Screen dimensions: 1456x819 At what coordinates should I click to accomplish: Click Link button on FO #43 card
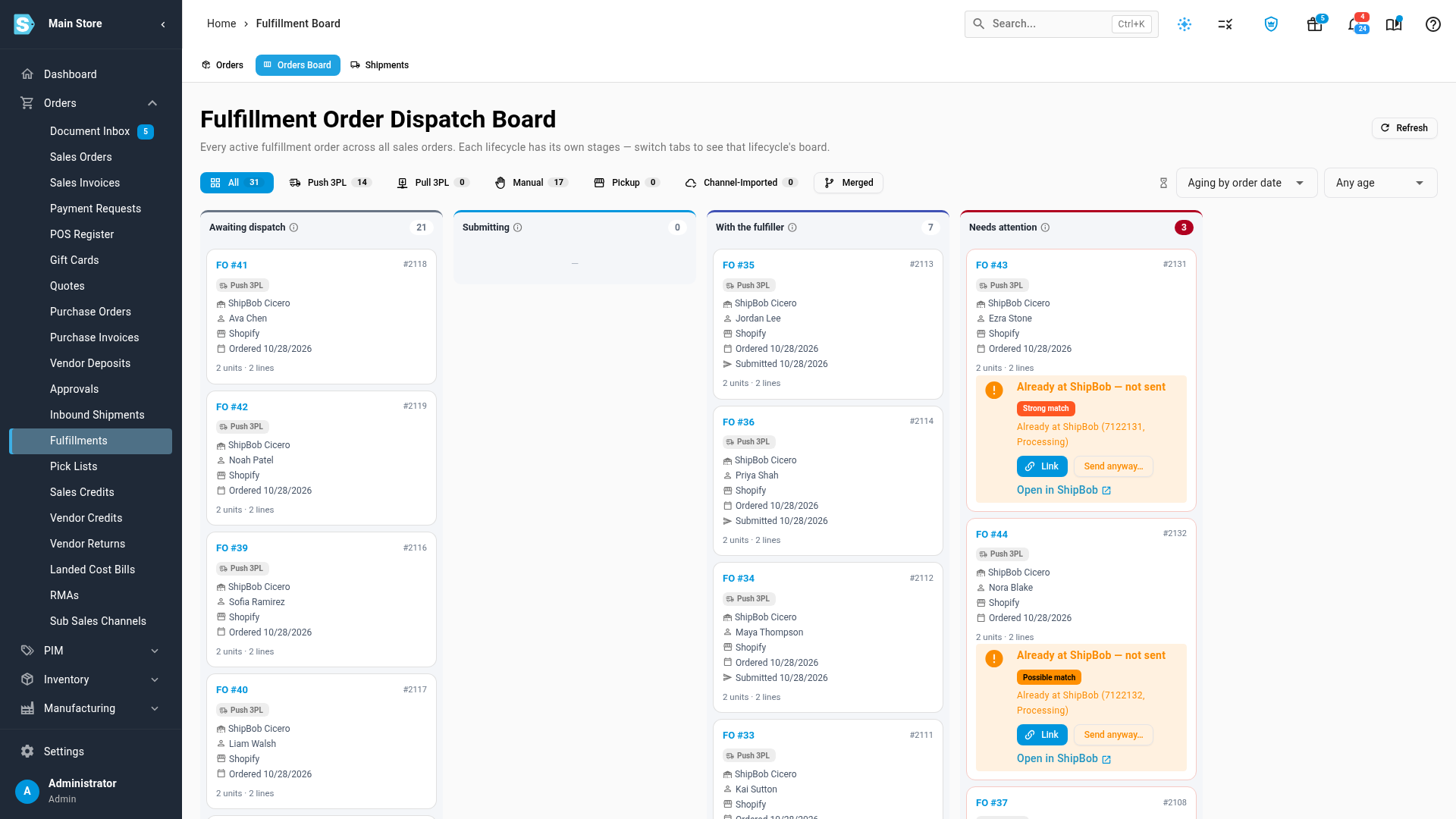[x=1042, y=466]
